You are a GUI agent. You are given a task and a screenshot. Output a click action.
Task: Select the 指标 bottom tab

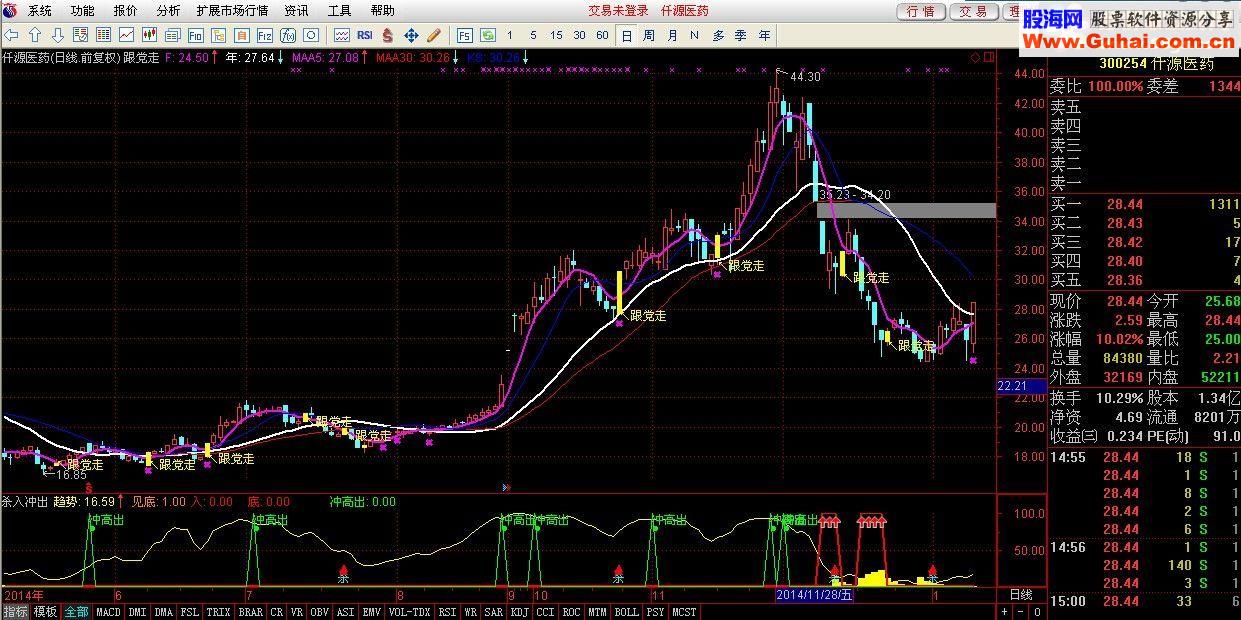point(15,612)
